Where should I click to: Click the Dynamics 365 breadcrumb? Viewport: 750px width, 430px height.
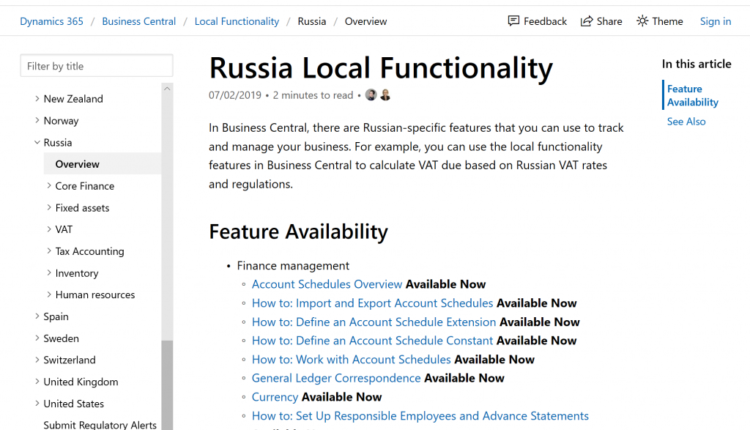tap(52, 21)
